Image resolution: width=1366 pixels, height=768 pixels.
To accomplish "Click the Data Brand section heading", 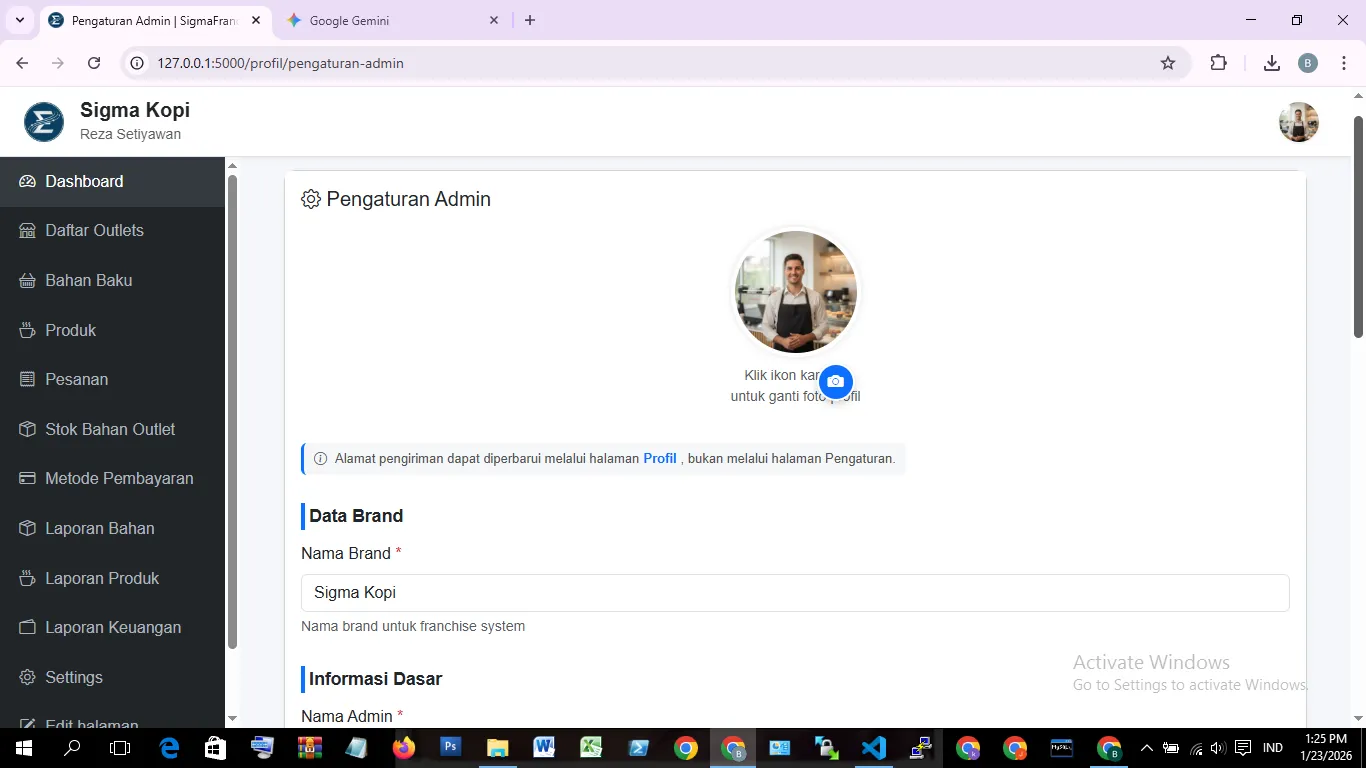I will point(356,516).
